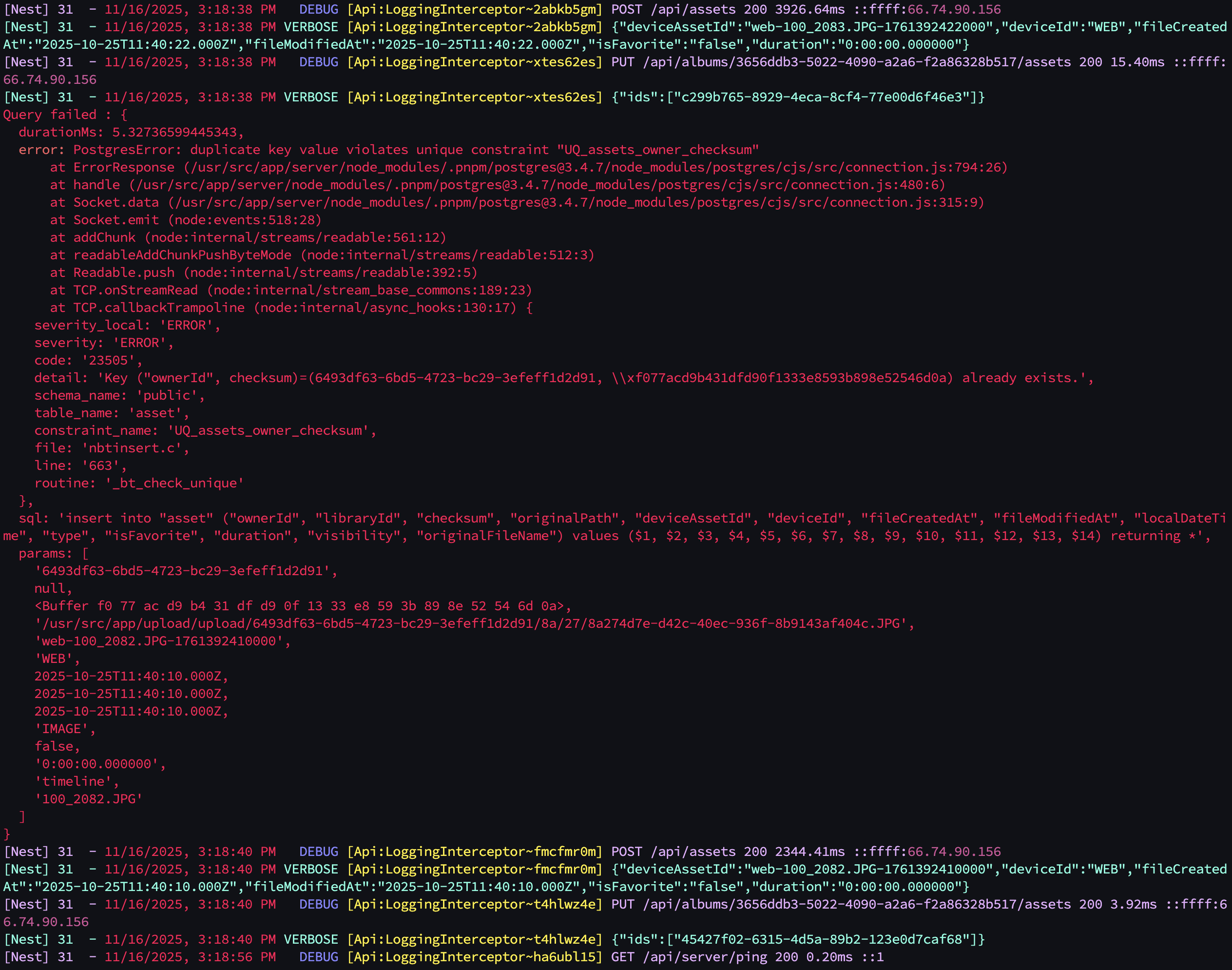This screenshot has width=1232, height=970.
Task: Click the 'Query failed' error text
Action: (x=50, y=115)
